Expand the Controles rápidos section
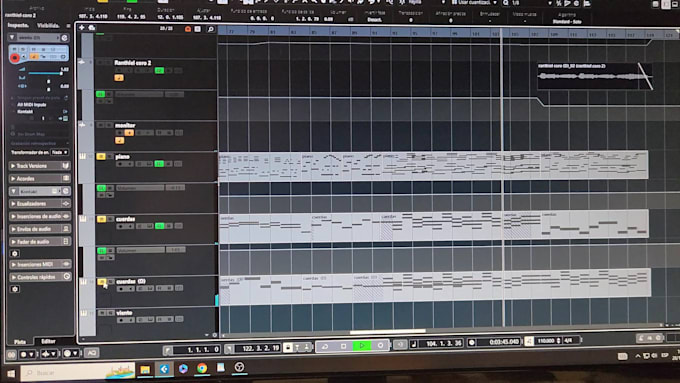 (13, 277)
